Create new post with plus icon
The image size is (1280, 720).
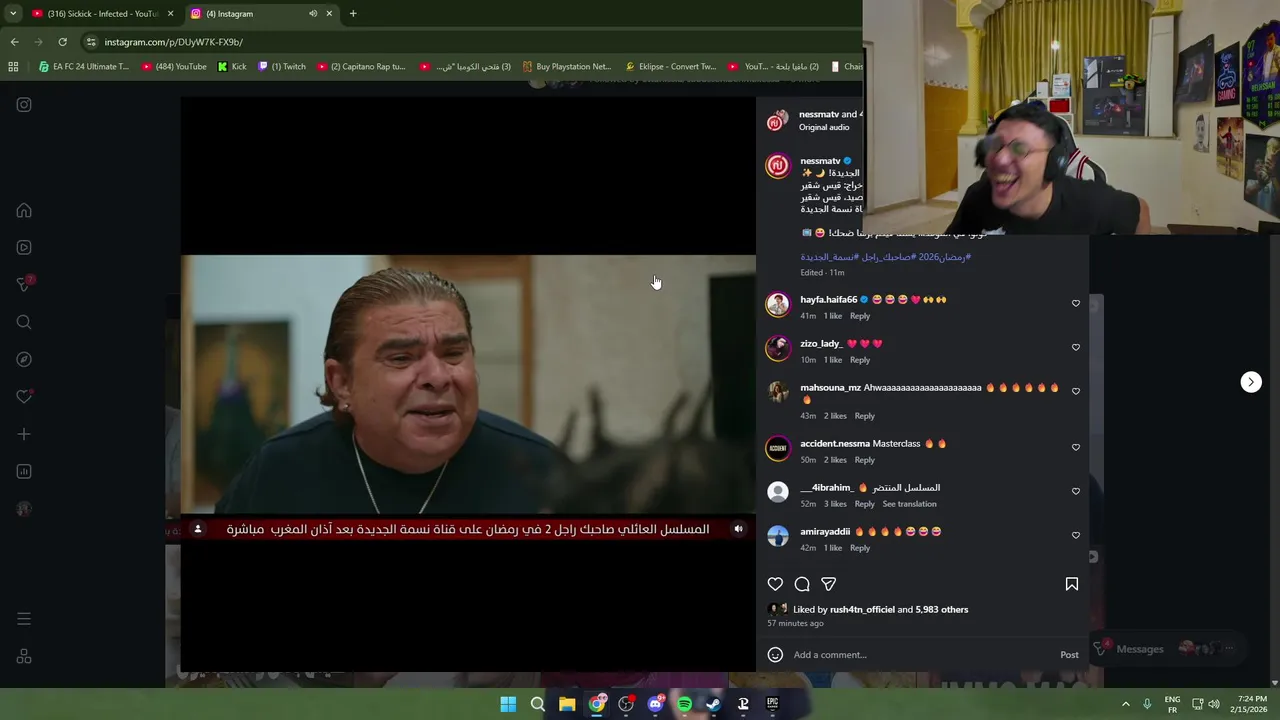tap(24, 434)
